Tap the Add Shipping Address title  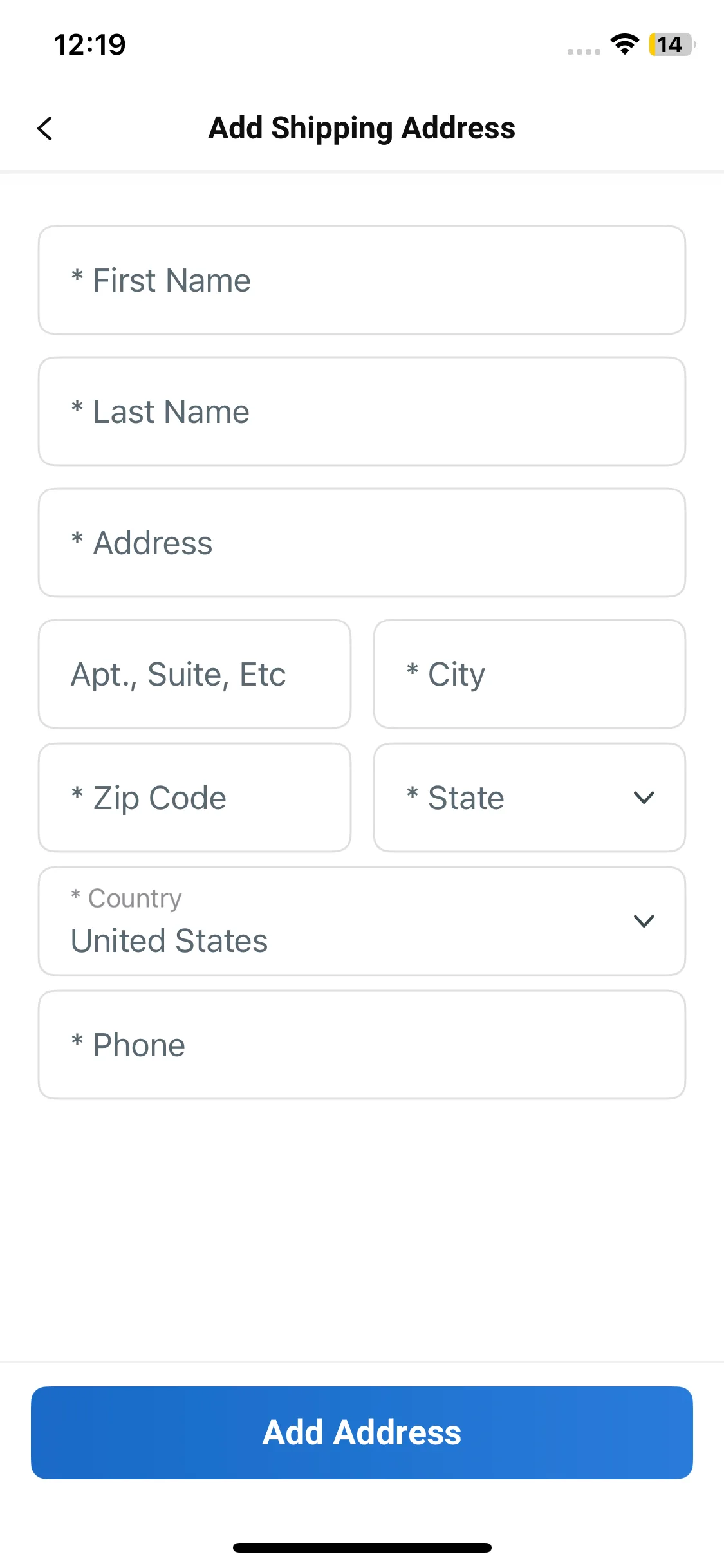[362, 128]
